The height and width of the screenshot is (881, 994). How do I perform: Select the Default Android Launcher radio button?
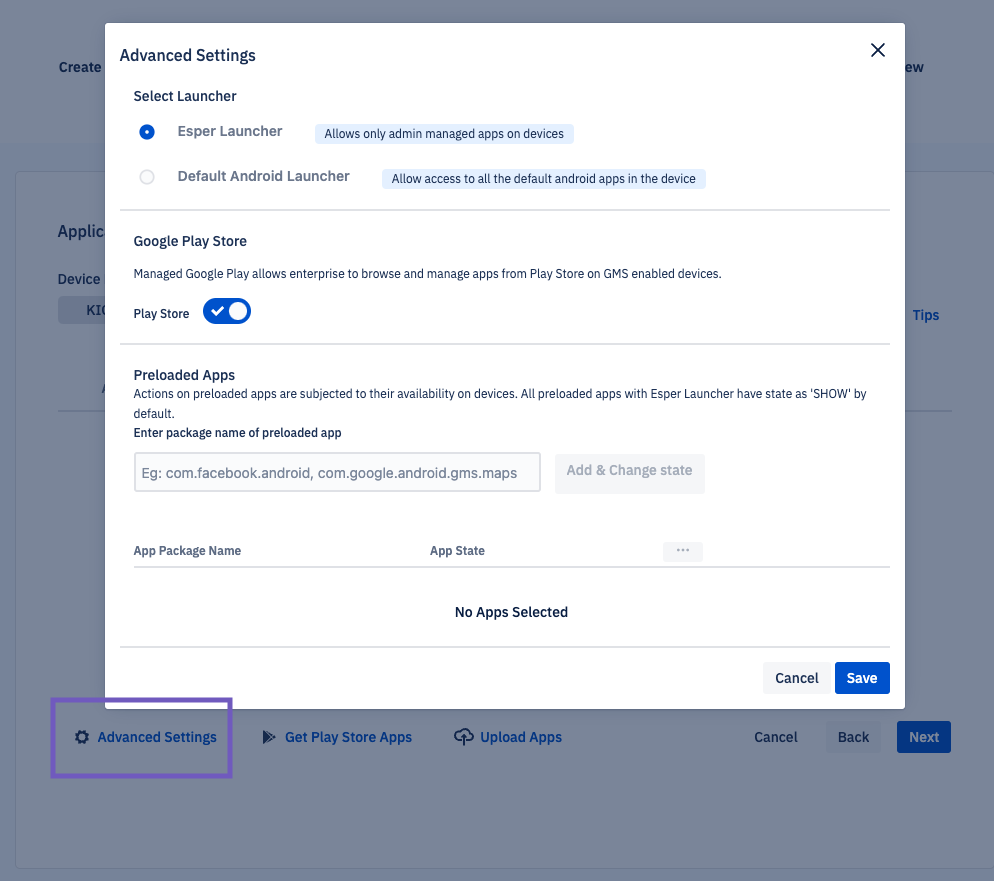[x=146, y=177]
